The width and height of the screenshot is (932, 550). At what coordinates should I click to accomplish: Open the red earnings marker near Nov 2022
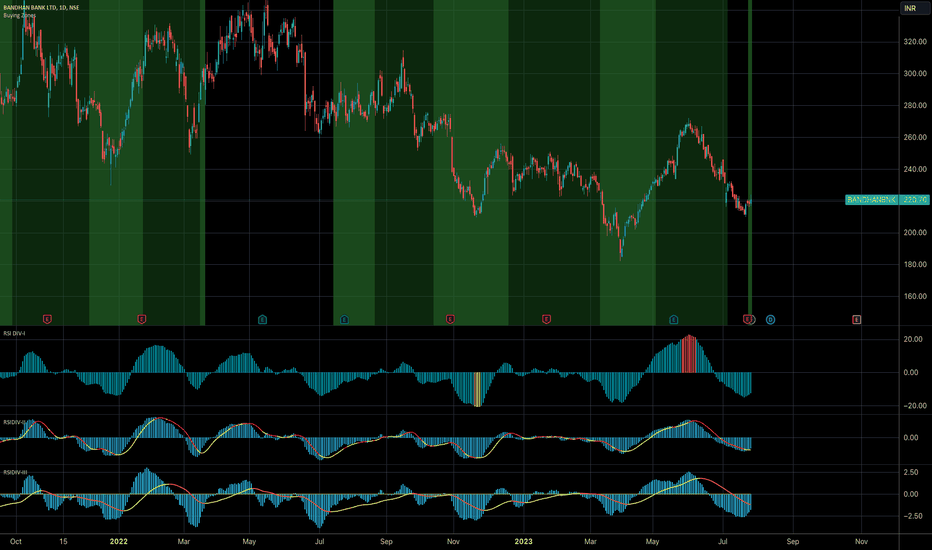click(450, 320)
